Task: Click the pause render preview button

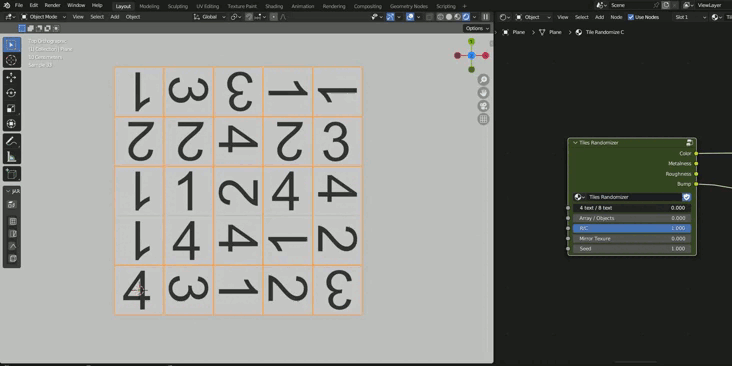Action: 486,17
